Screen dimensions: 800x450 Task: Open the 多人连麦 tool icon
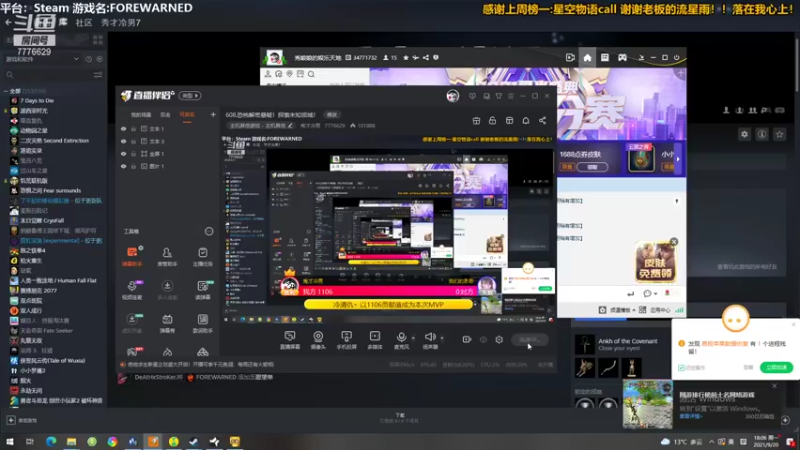point(167,289)
